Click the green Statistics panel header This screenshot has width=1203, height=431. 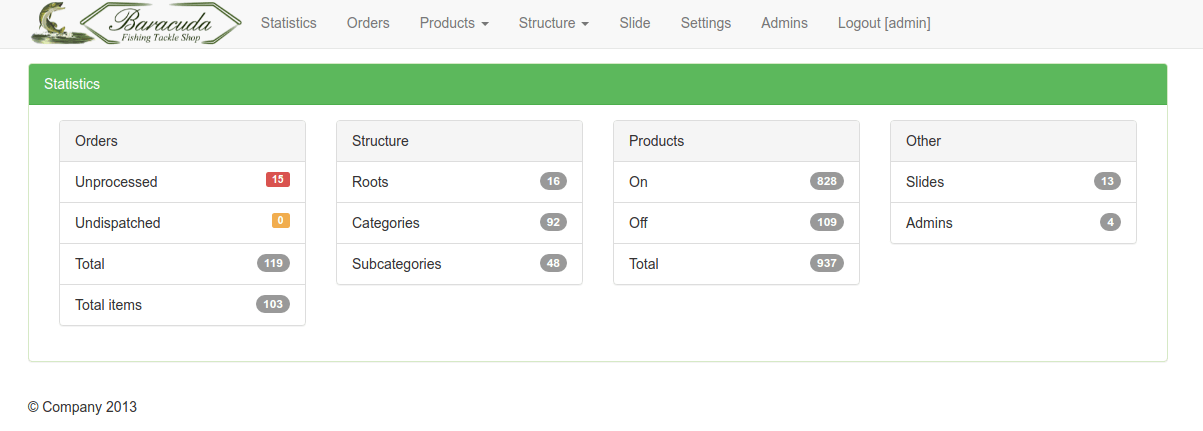pyautogui.click(x=598, y=84)
